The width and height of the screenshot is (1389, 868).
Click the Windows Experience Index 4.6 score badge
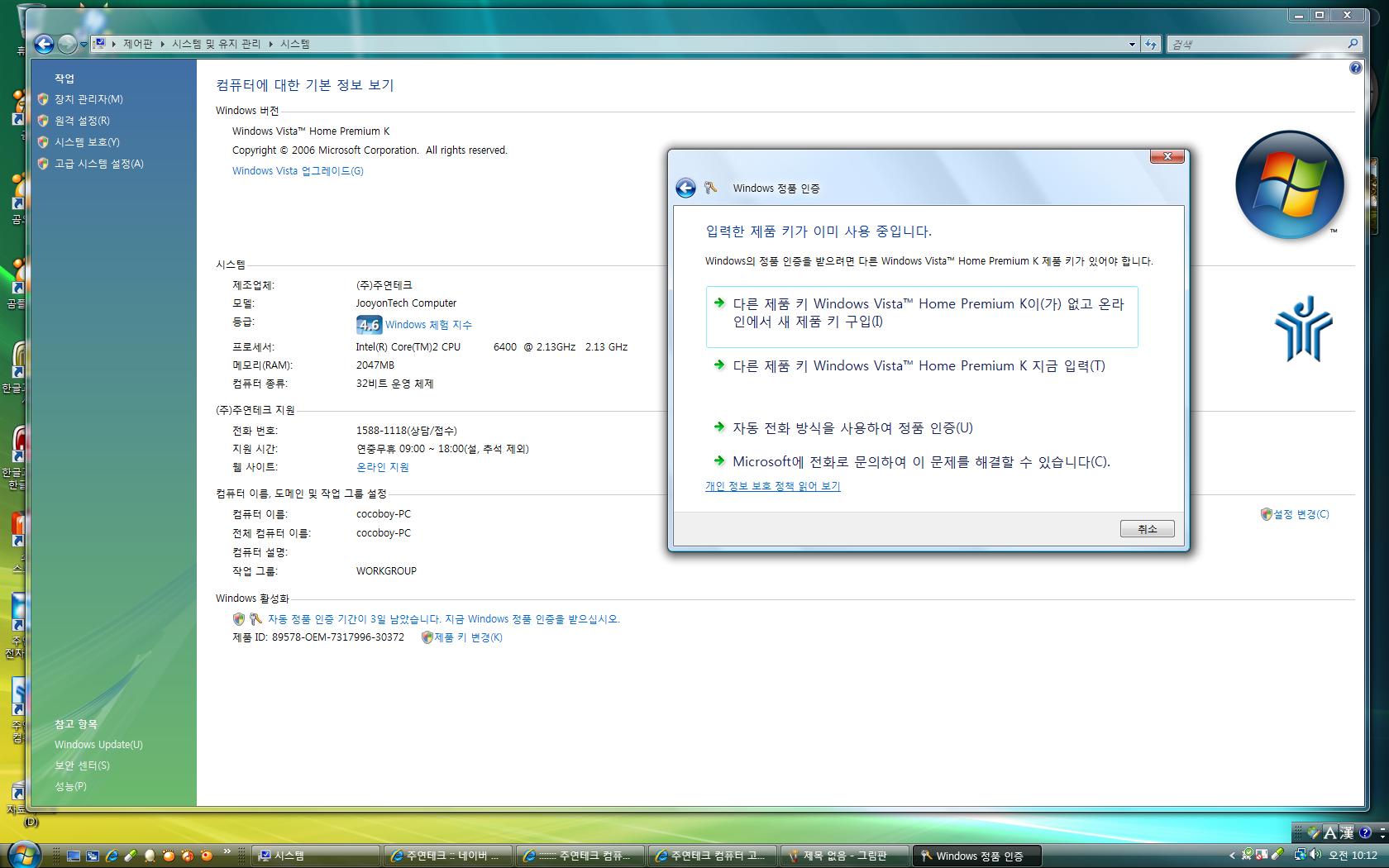pyautogui.click(x=369, y=325)
